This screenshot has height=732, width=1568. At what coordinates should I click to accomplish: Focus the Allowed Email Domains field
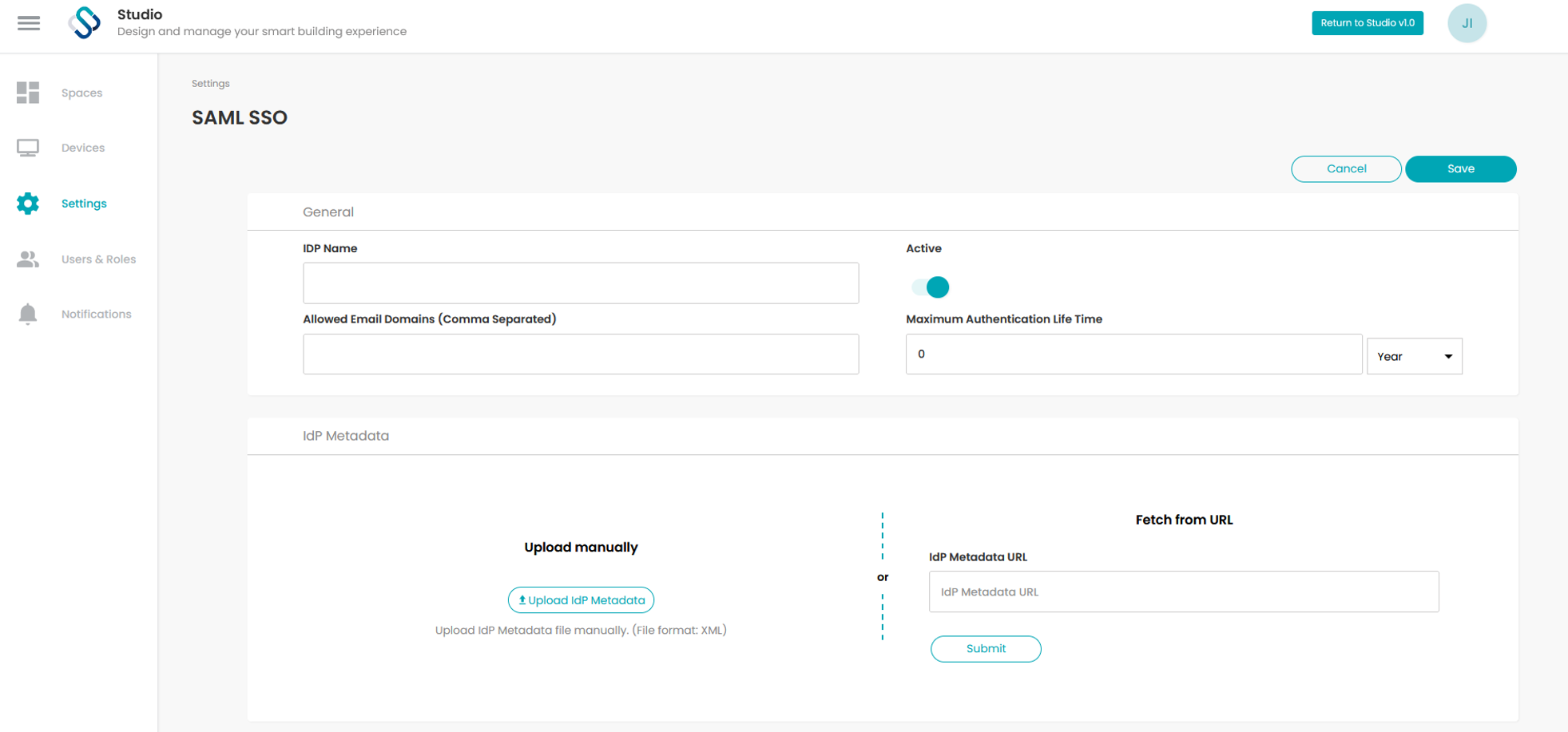pyautogui.click(x=581, y=354)
